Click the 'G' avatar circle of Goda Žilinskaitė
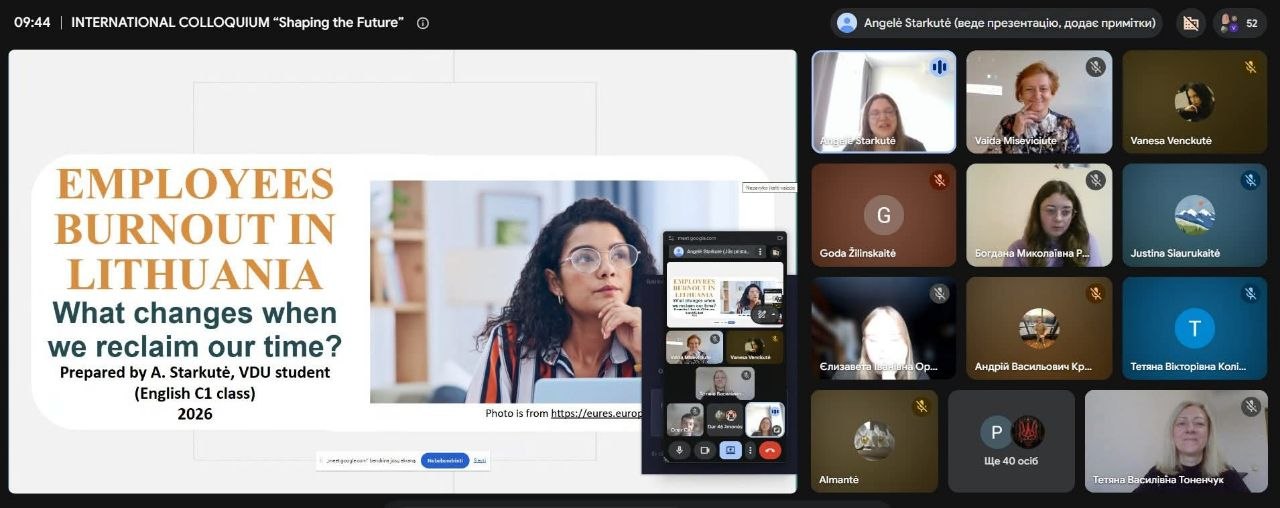Image resolution: width=1280 pixels, height=508 pixels. coord(884,215)
